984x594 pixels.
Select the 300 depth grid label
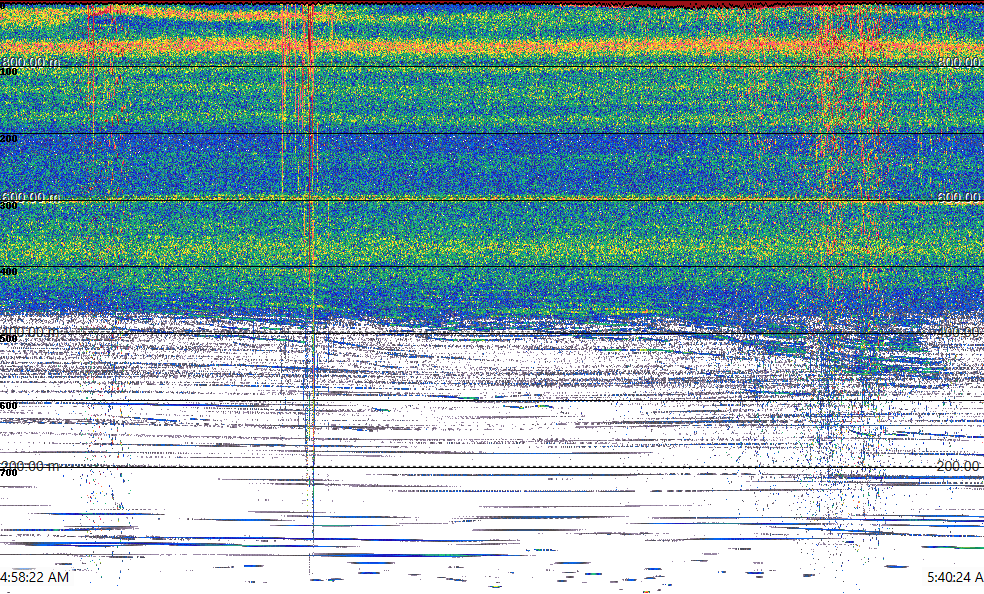click(9, 206)
